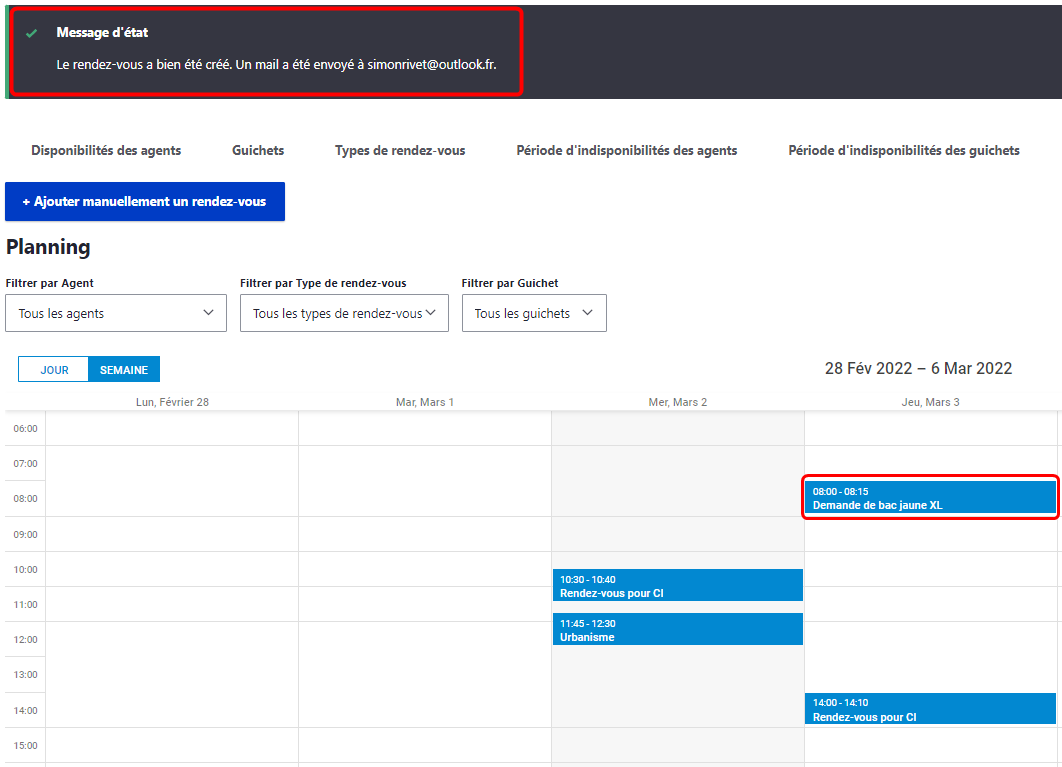The height and width of the screenshot is (767, 1062).
Task: Click the Jeu, Mars 3 day header
Action: tap(930, 402)
